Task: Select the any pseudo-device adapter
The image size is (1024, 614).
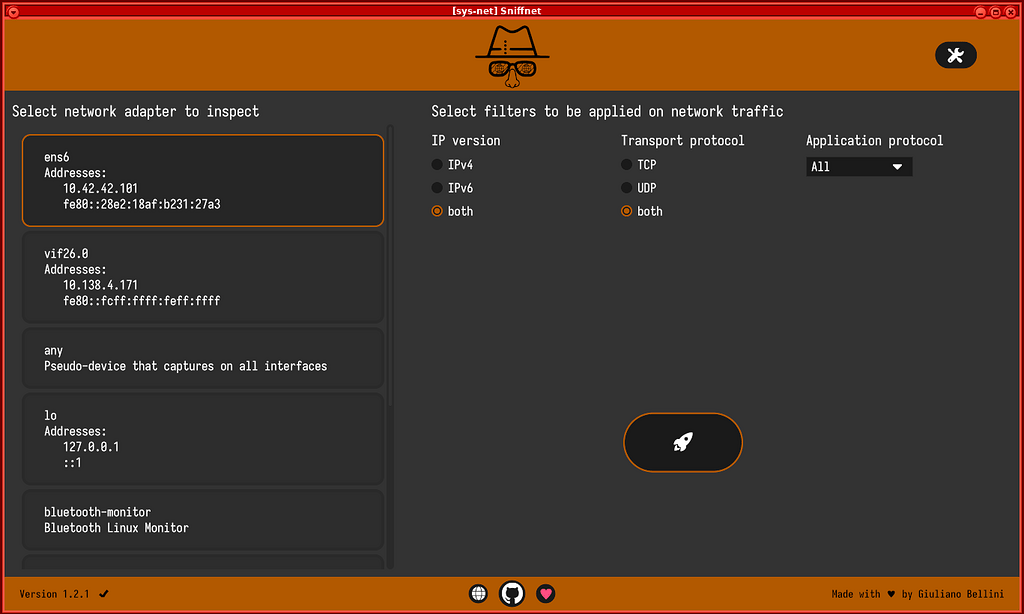Action: (x=202, y=358)
